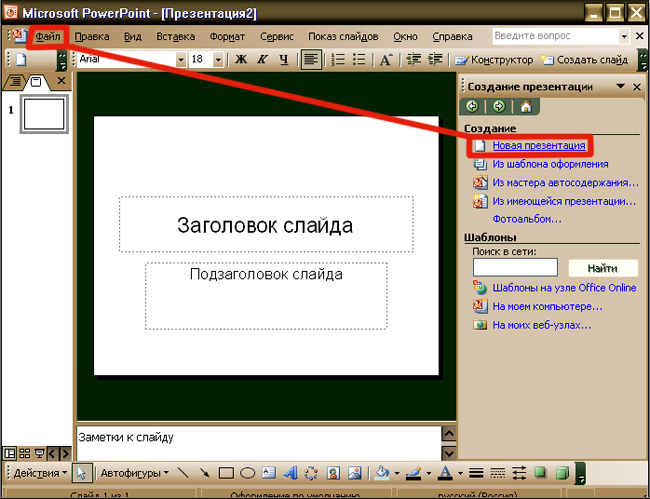Toggle italic К formatting
650x499 pixels.
click(x=262, y=60)
